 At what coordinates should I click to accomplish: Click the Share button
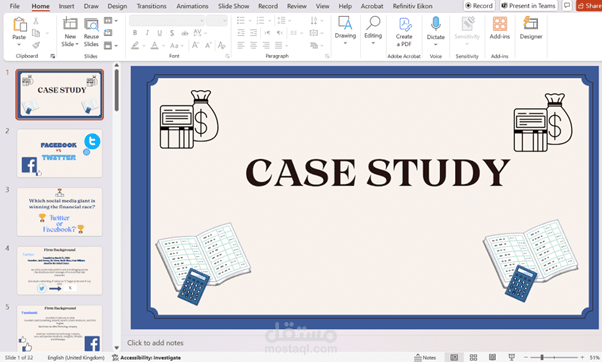point(589,6)
